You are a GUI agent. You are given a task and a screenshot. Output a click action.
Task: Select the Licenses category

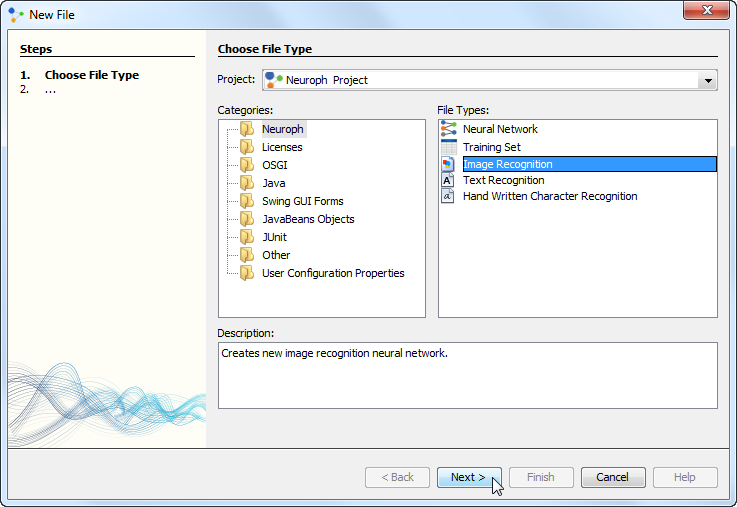(x=282, y=147)
